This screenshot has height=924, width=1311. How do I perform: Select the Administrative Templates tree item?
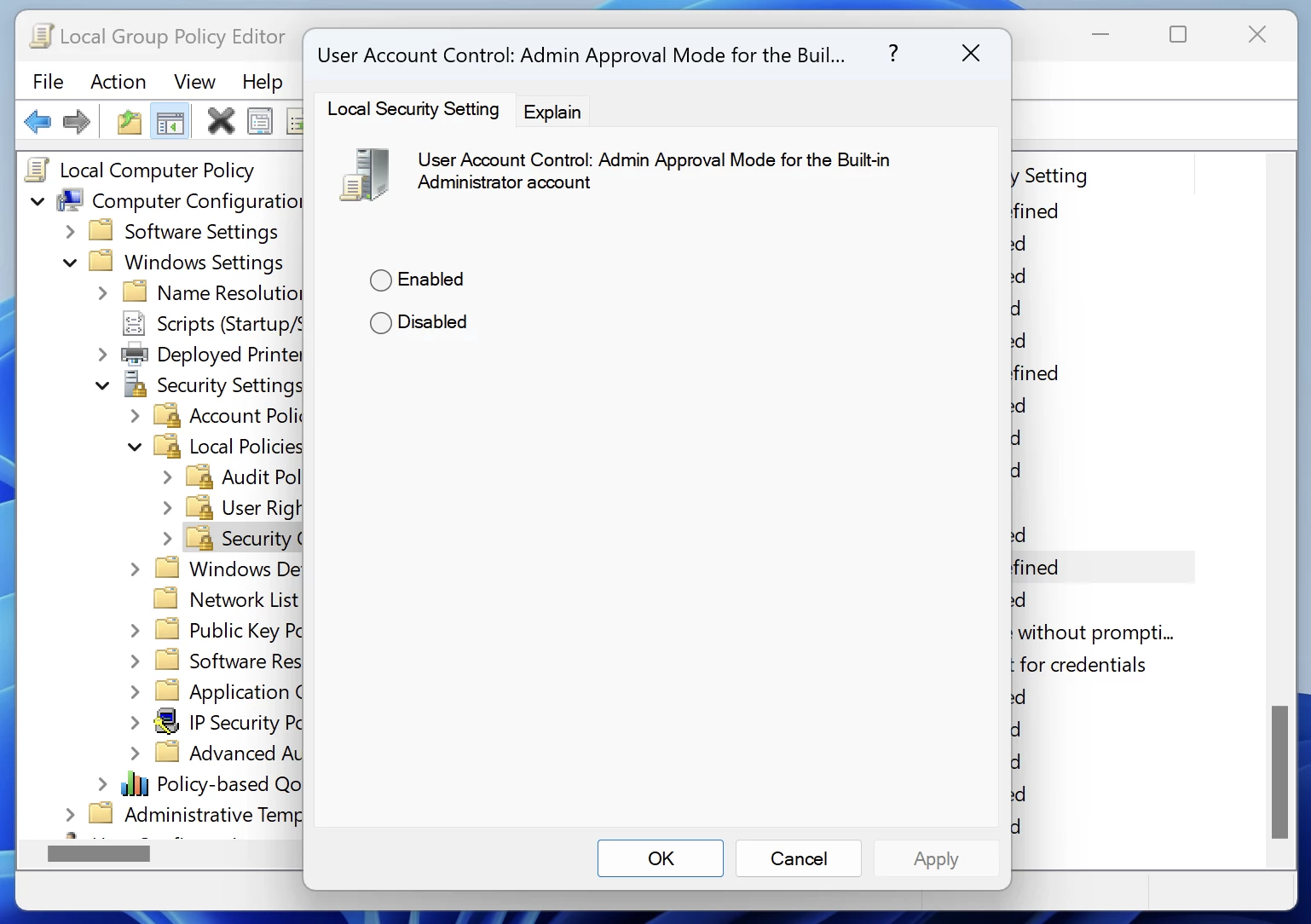213,814
